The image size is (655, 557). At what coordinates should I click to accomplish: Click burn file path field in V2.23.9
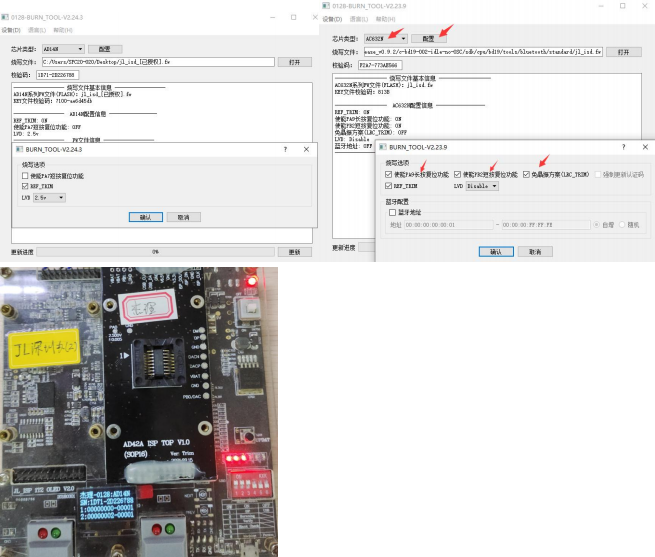tap(483, 52)
